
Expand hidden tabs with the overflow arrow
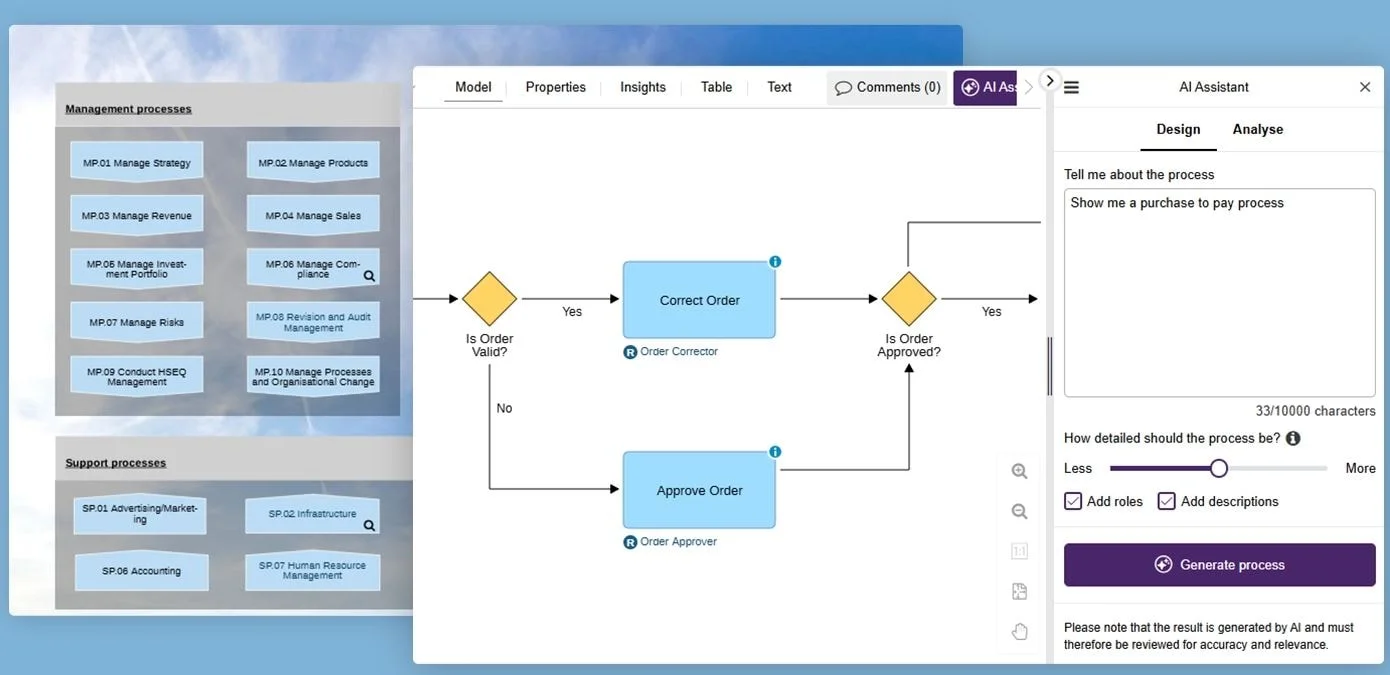pos(1029,87)
